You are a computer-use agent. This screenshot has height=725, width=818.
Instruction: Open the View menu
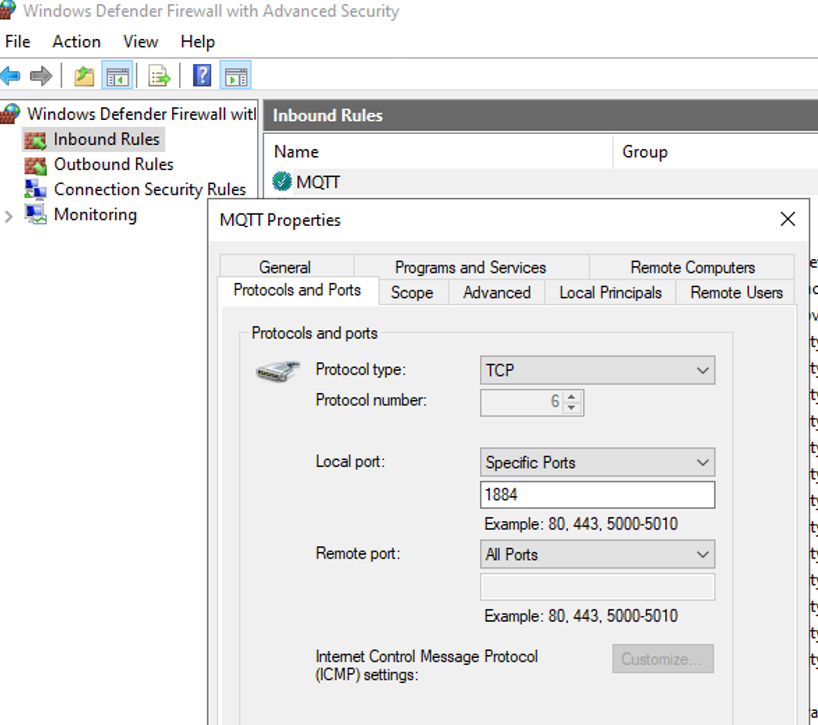[140, 42]
